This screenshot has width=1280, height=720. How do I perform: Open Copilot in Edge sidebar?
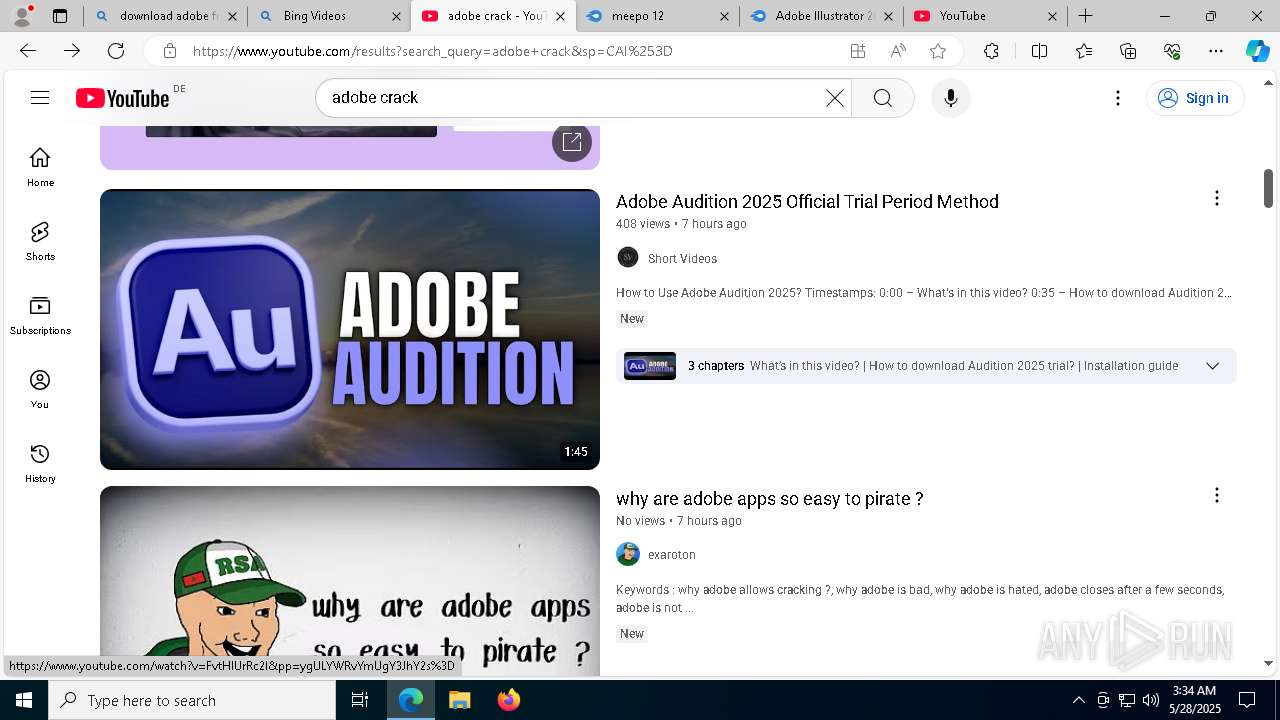(1257, 51)
